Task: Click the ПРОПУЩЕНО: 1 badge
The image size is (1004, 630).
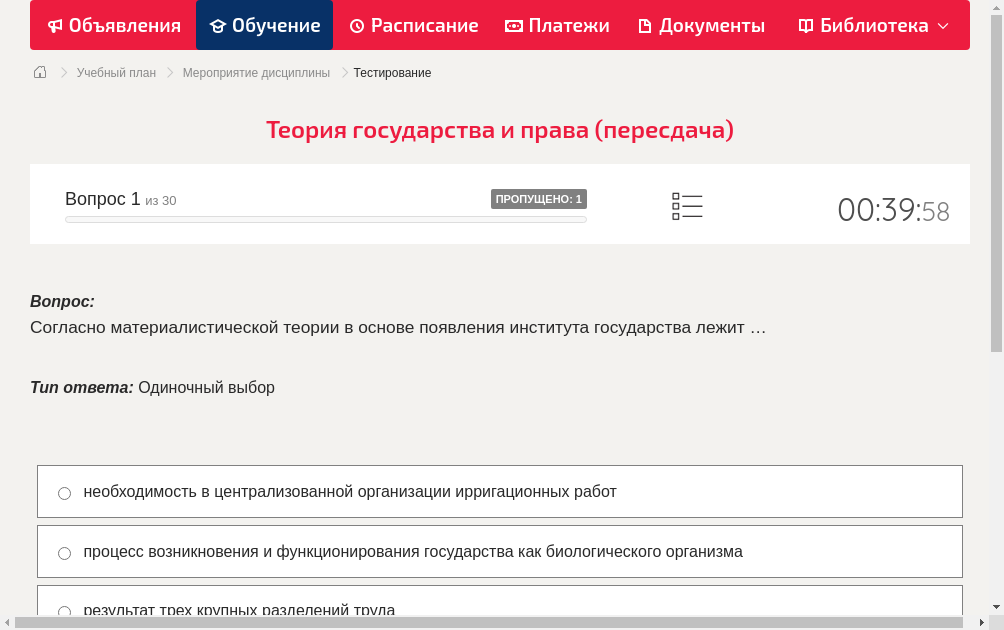Action: 539,198
